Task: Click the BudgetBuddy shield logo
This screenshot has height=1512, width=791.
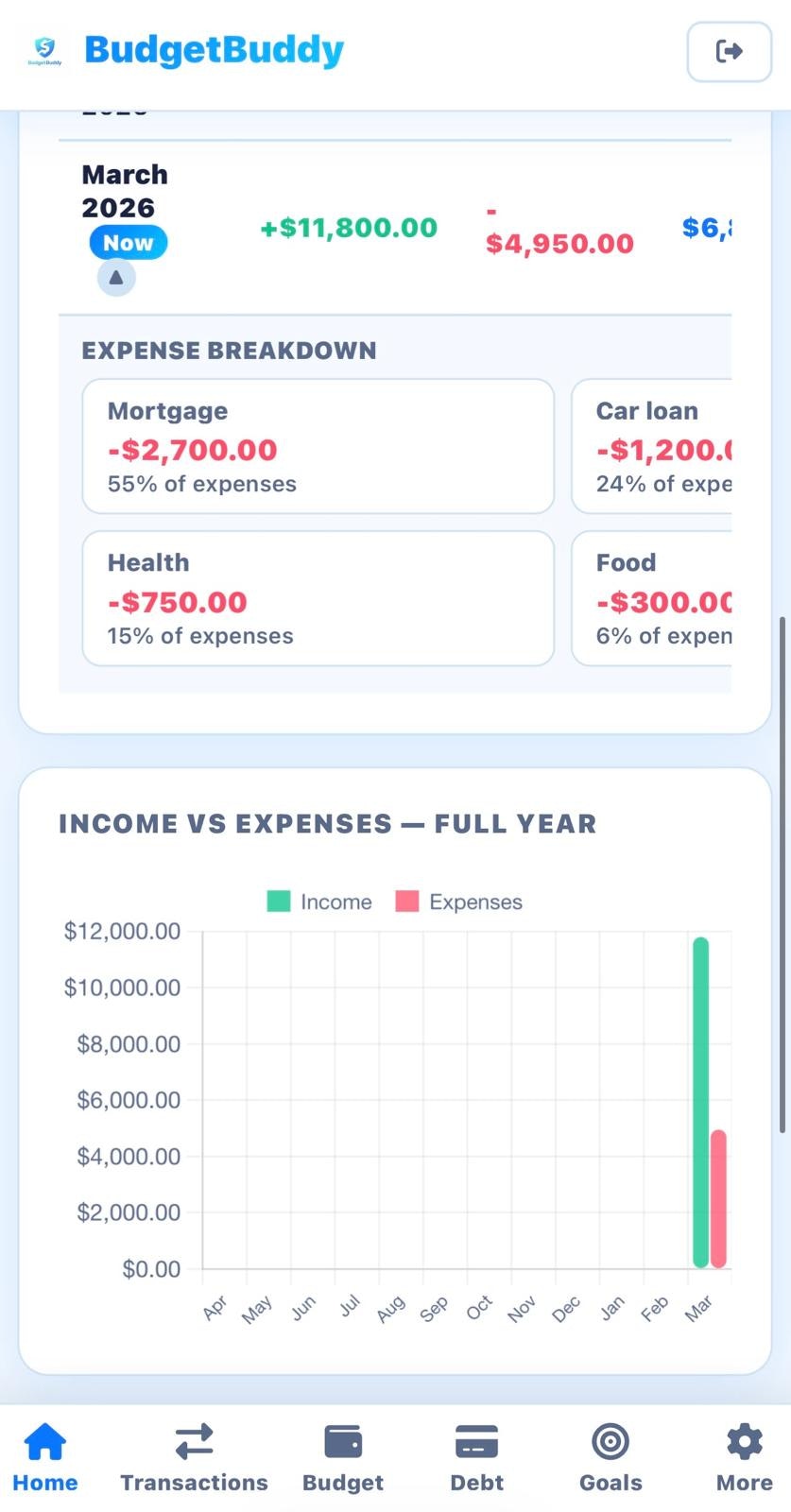Action: click(43, 49)
